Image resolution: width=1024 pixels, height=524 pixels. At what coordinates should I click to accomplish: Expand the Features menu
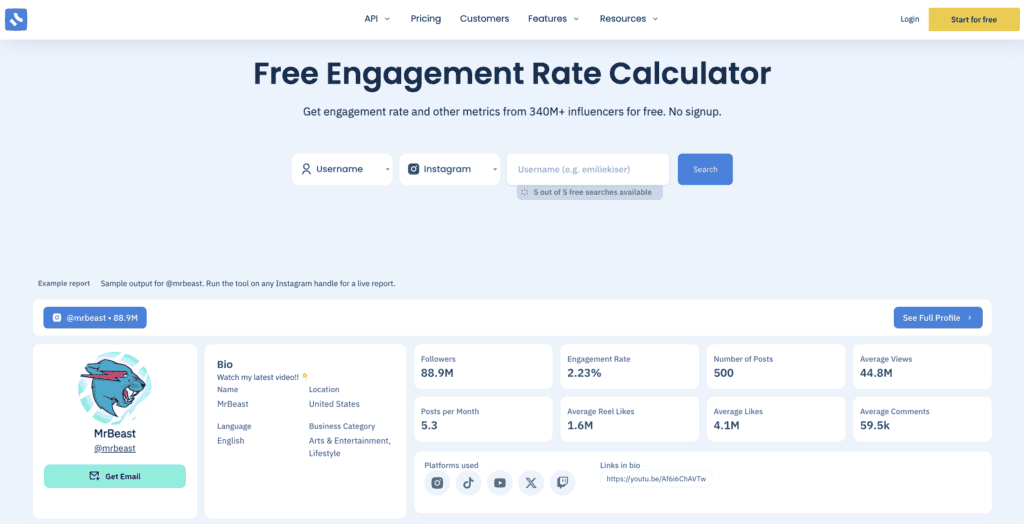pos(553,19)
